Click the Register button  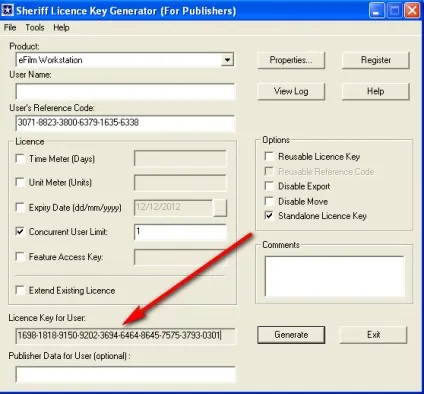tap(376, 60)
